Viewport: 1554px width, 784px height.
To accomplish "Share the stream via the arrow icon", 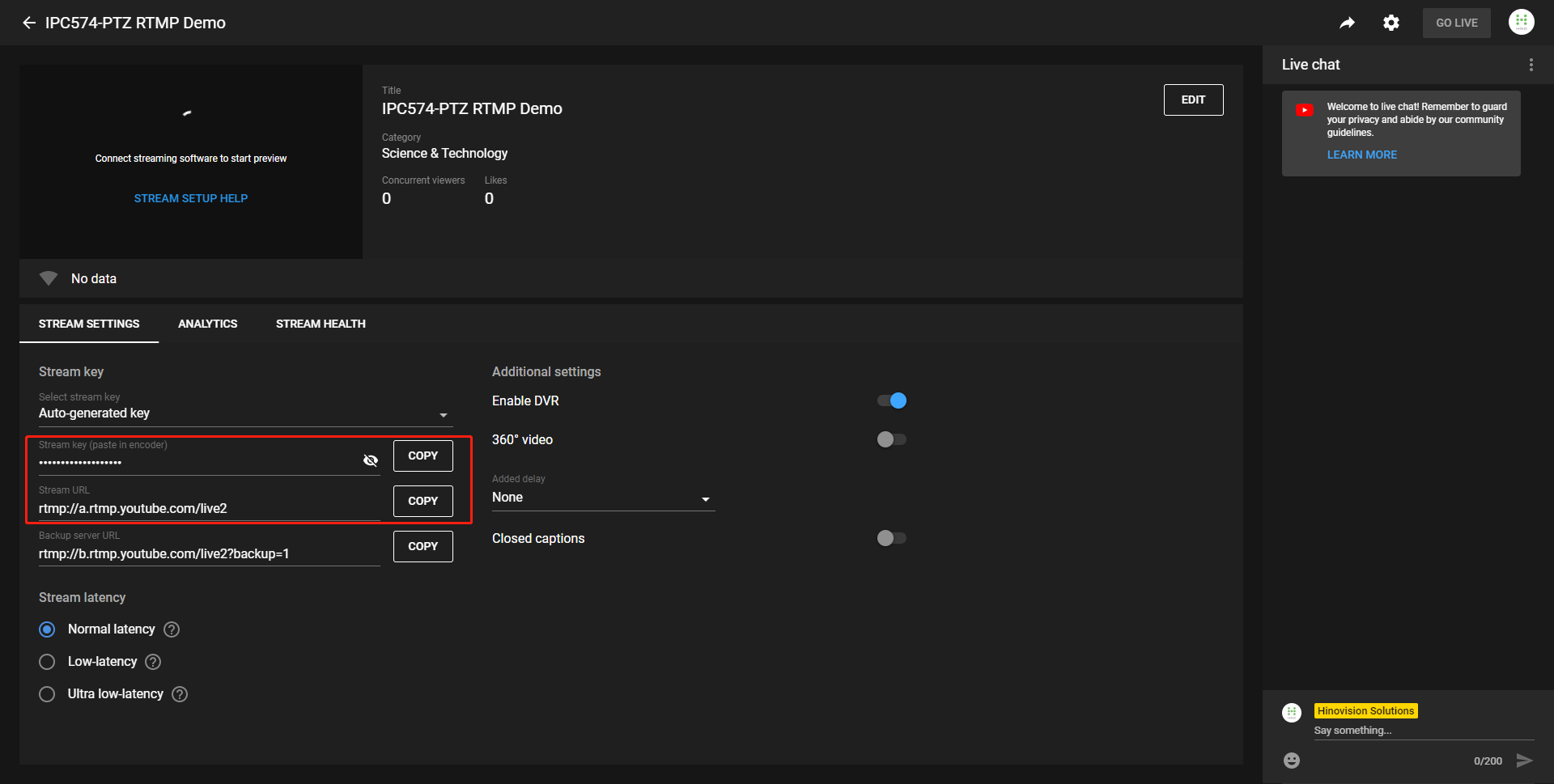I will 1347,23.
